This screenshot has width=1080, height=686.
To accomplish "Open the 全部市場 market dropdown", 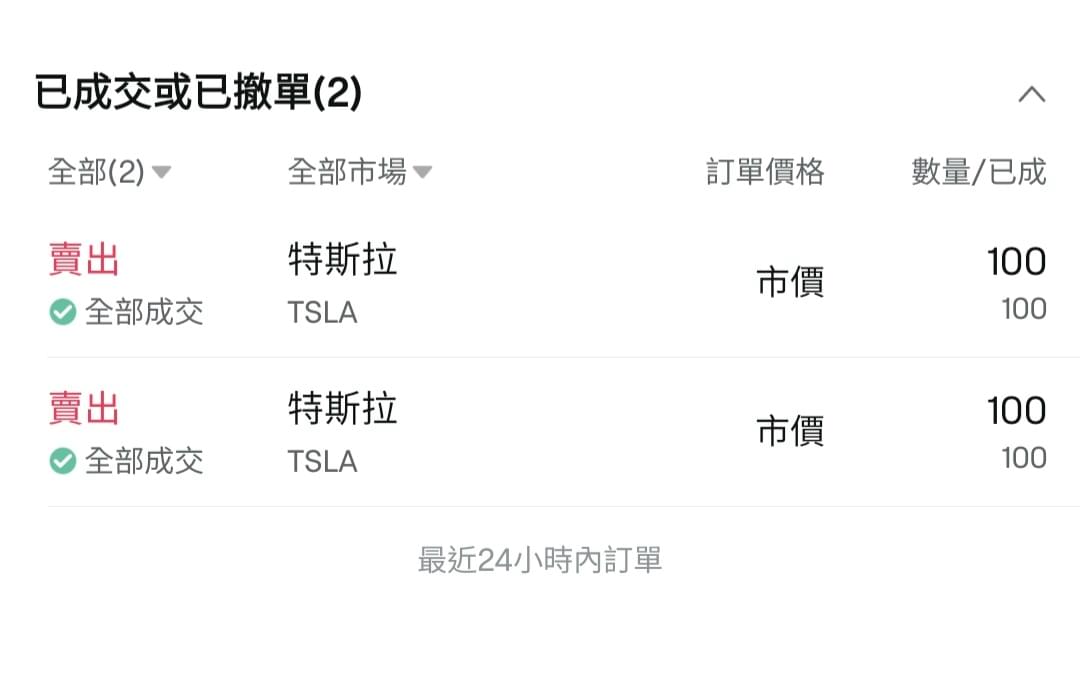I will [x=360, y=172].
